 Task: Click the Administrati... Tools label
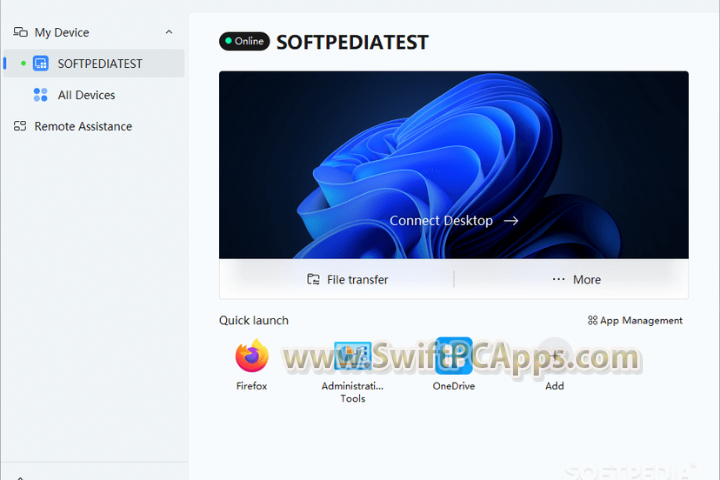tap(353, 392)
